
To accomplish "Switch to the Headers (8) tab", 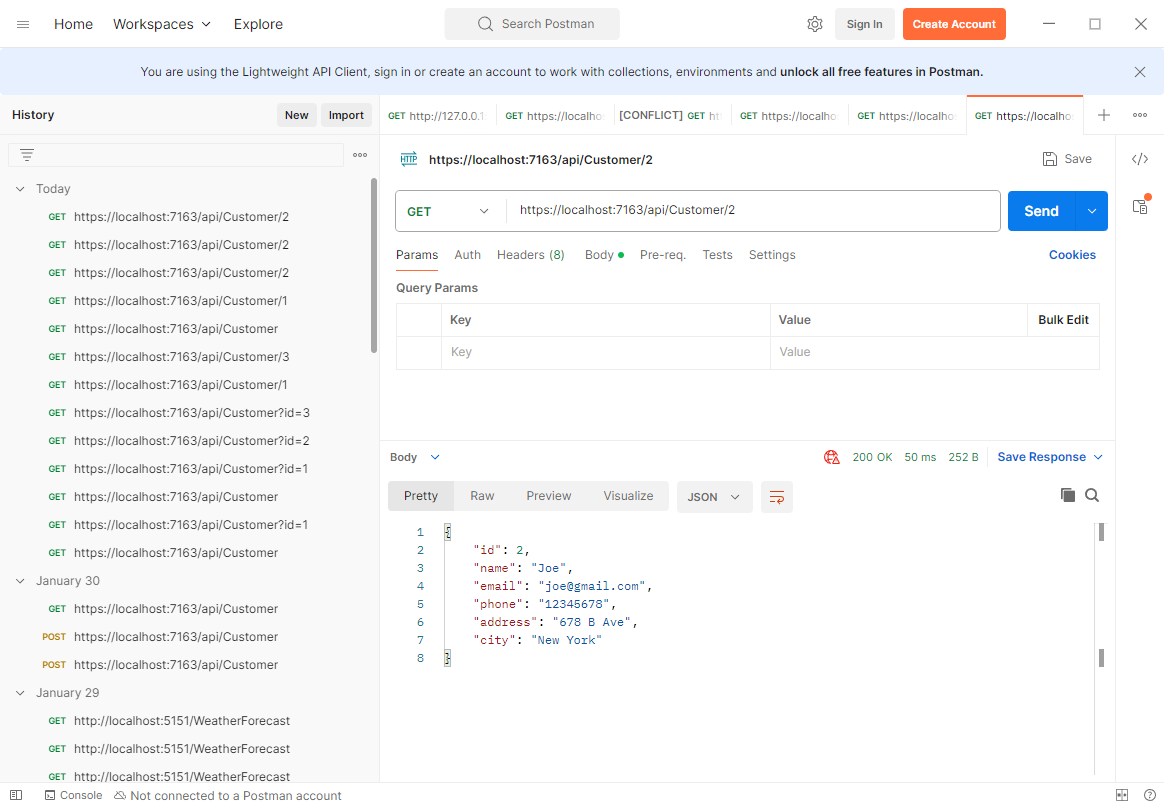I will tap(530, 255).
